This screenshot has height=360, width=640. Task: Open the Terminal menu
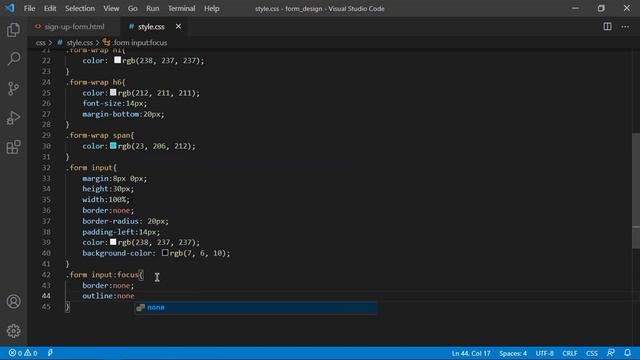[x=182, y=8]
